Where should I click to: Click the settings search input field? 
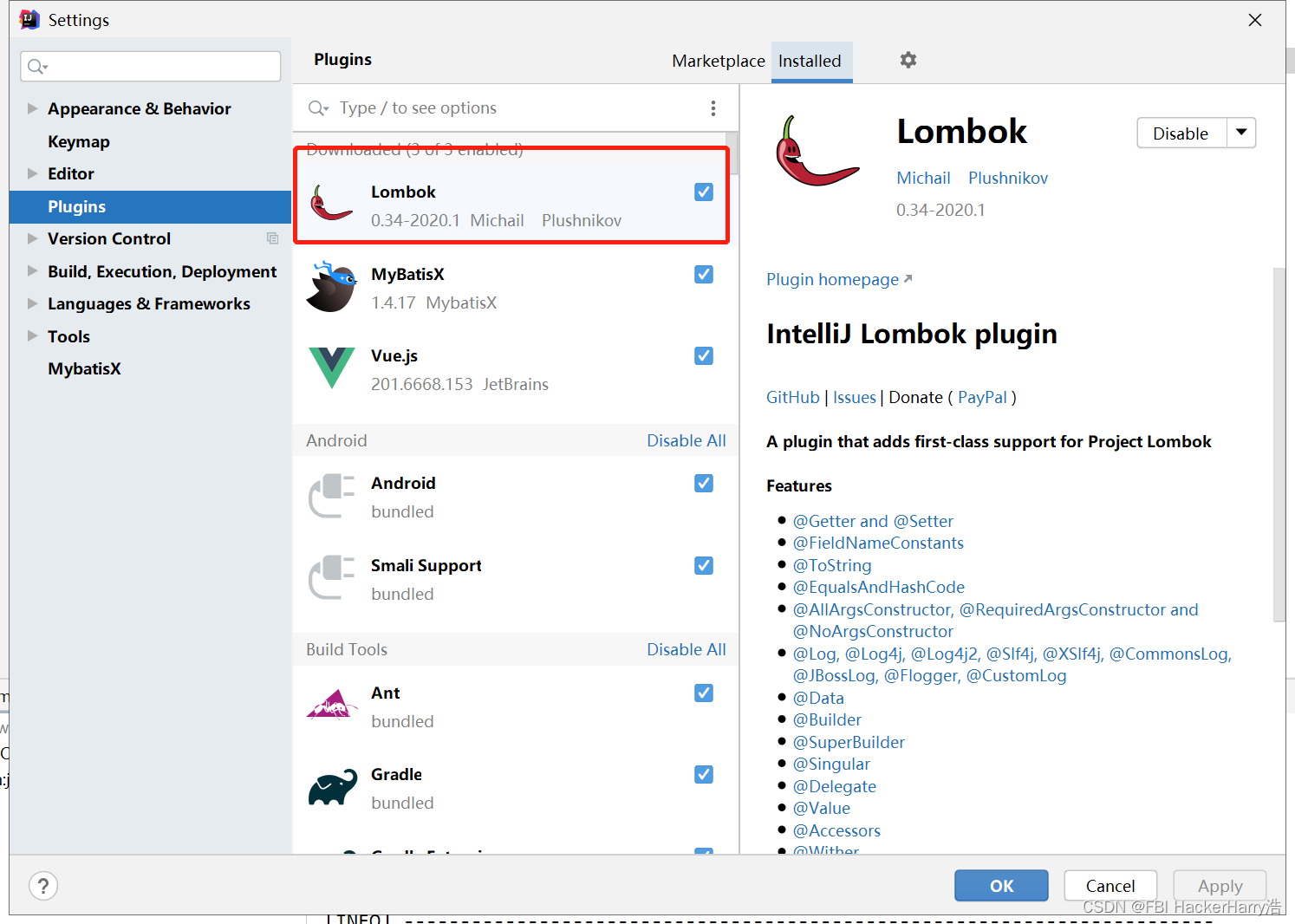150,66
